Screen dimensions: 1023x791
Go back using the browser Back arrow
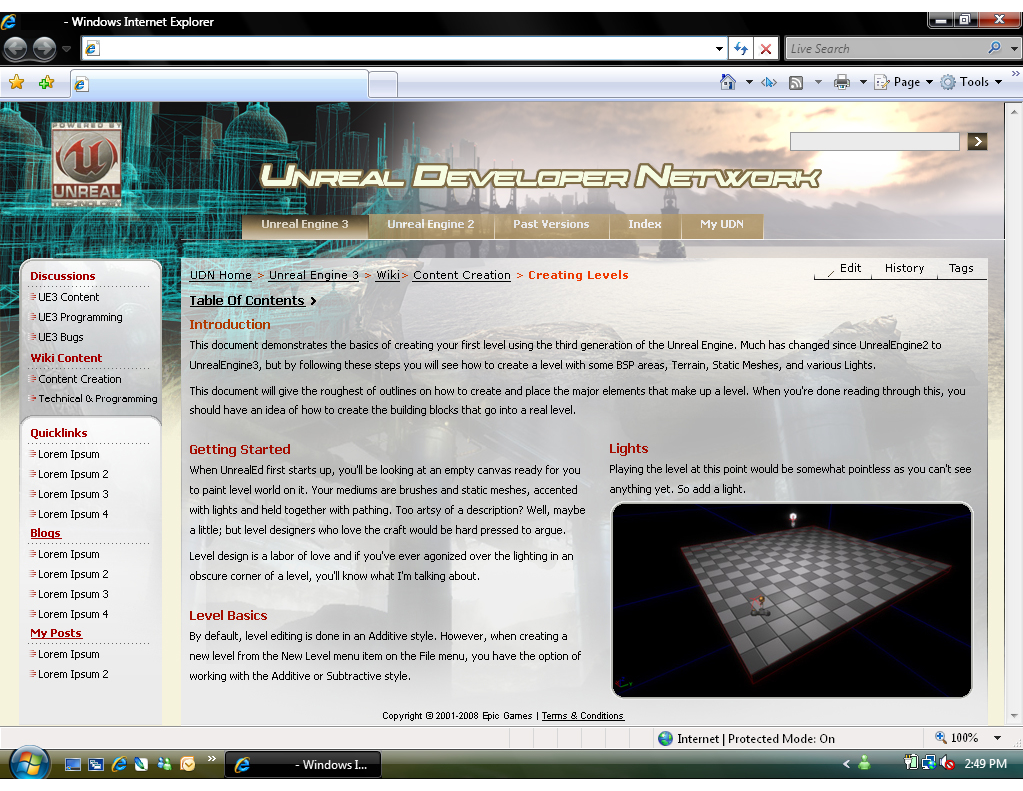click(16, 48)
